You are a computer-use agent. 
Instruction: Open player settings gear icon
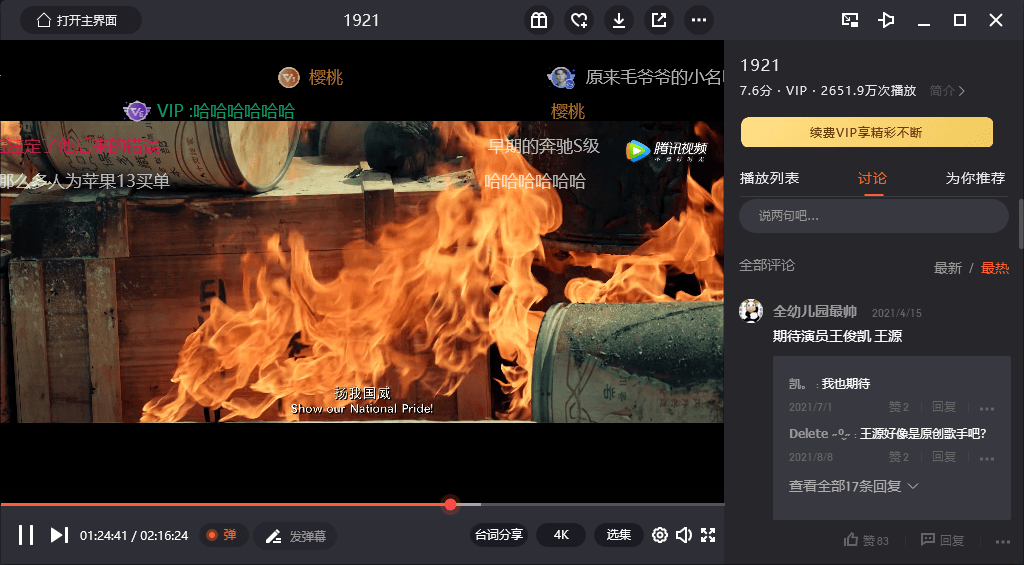tap(660, 535)
